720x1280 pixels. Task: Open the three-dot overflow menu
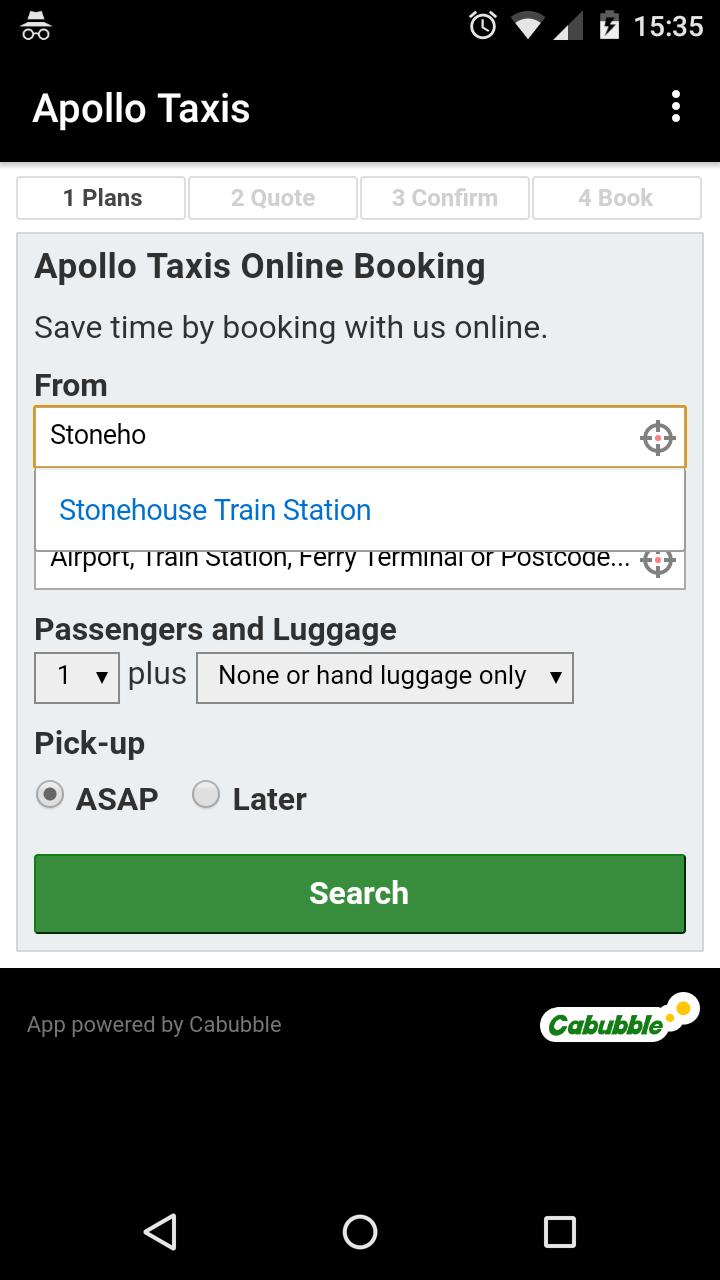676,107
